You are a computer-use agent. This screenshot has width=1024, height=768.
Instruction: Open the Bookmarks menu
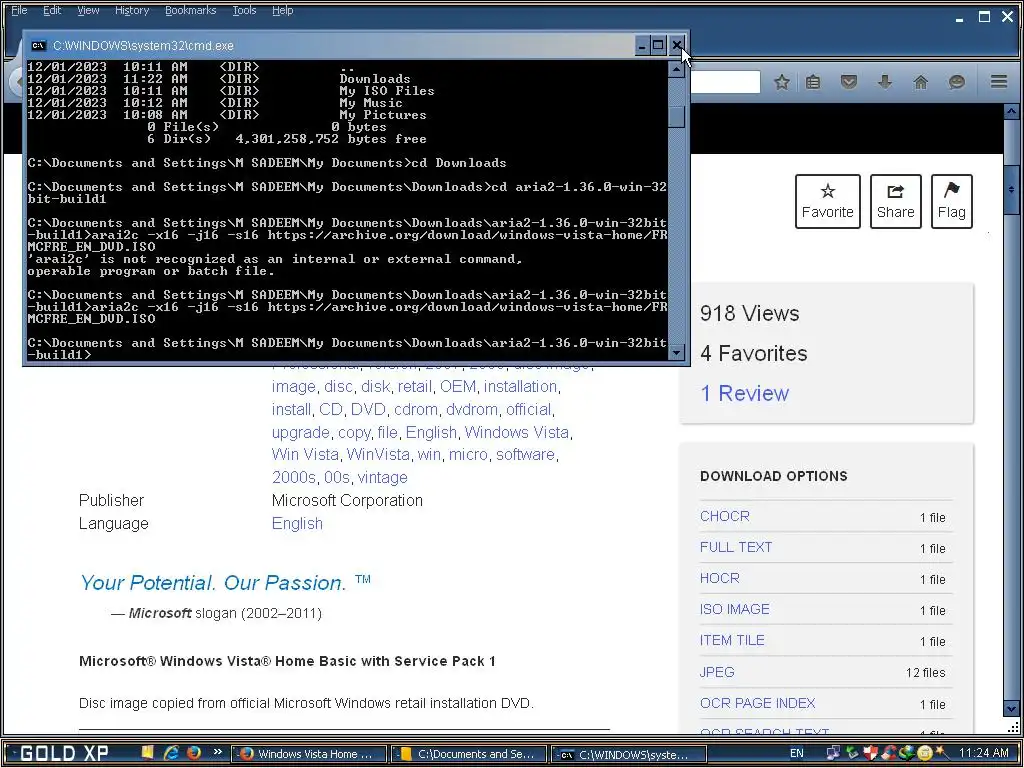(x=190, y=10)
